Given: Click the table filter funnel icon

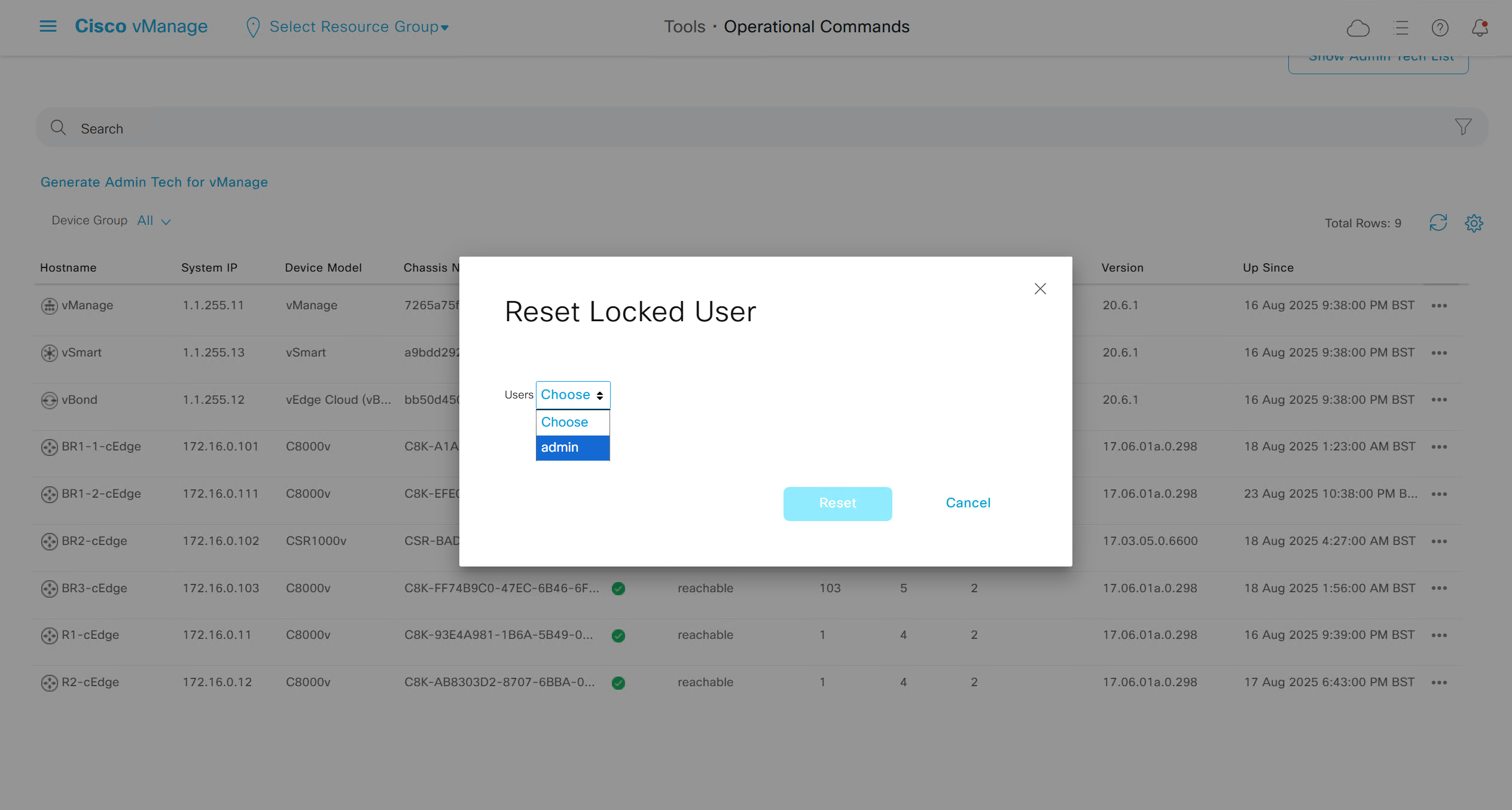Looking at the screenshot, I should (1463, 127).
